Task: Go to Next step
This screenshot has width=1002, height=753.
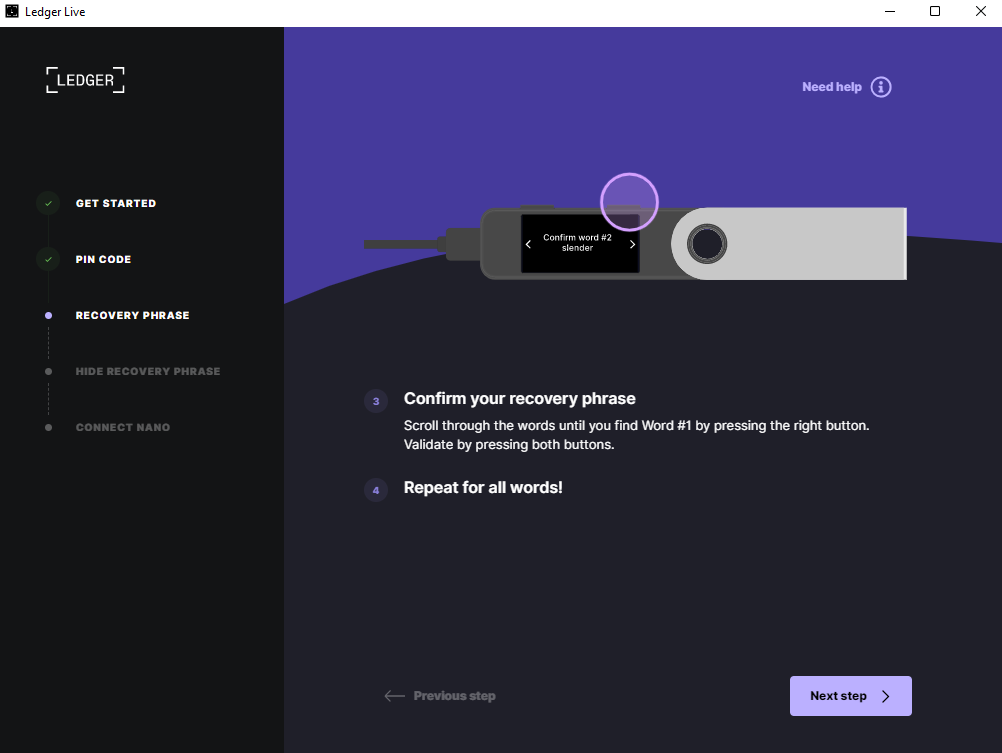Action: [850, 696]
